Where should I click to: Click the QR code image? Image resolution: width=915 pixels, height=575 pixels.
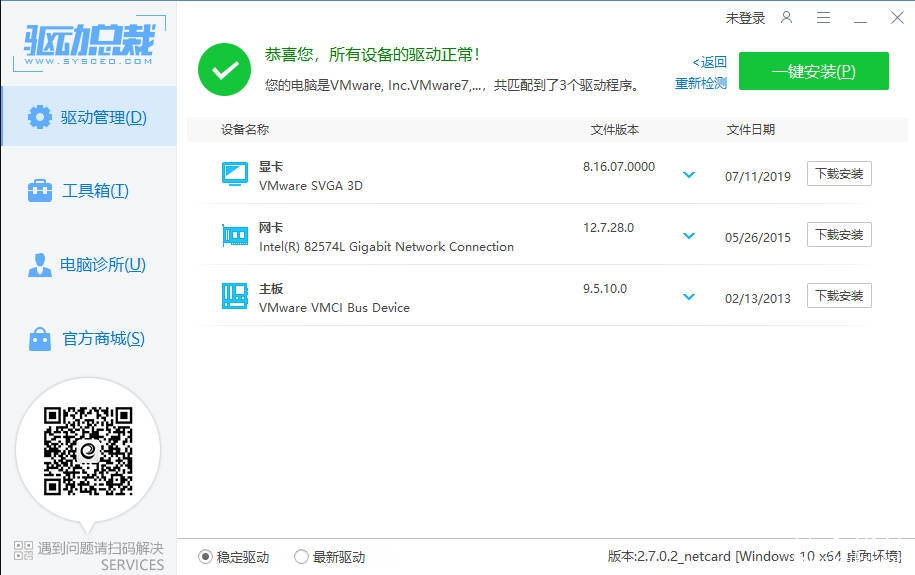click(x=88, y=451)
